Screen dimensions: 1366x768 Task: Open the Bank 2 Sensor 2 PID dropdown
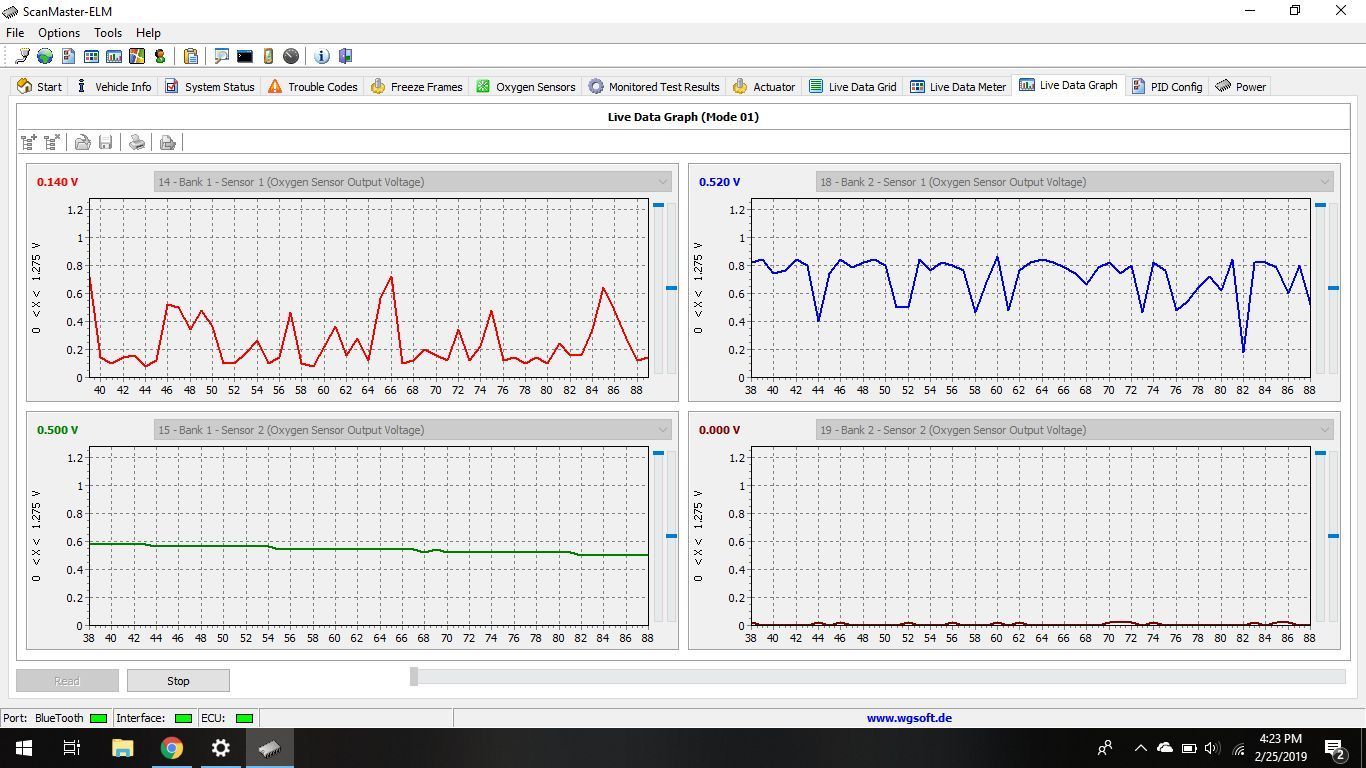pyautogui.click(x=1324, y=430)
